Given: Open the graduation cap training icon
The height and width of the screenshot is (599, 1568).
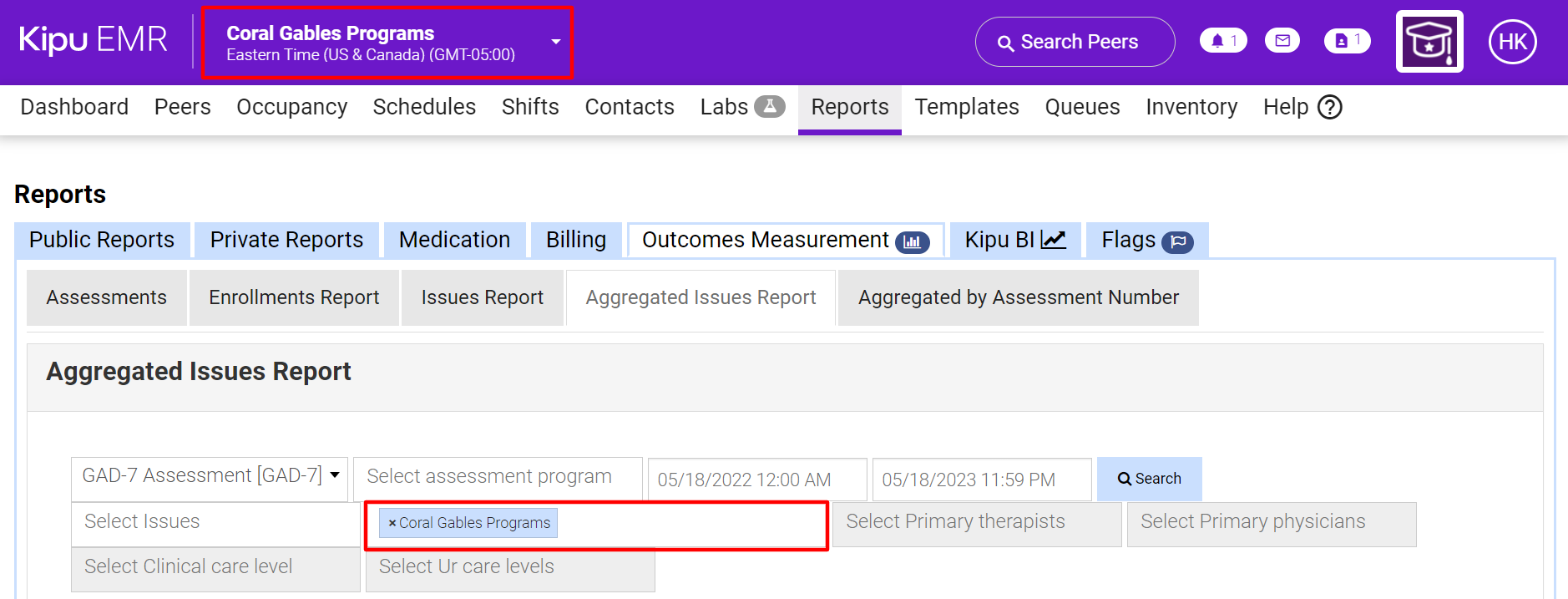Looking at the screenshot, I should [1429, 42].
